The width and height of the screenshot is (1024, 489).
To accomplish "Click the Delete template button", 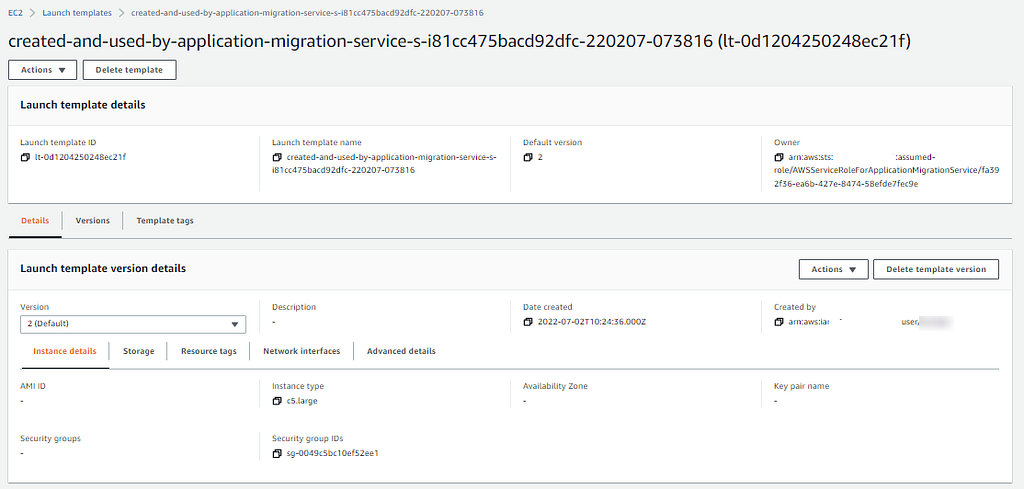I will 129,70.
